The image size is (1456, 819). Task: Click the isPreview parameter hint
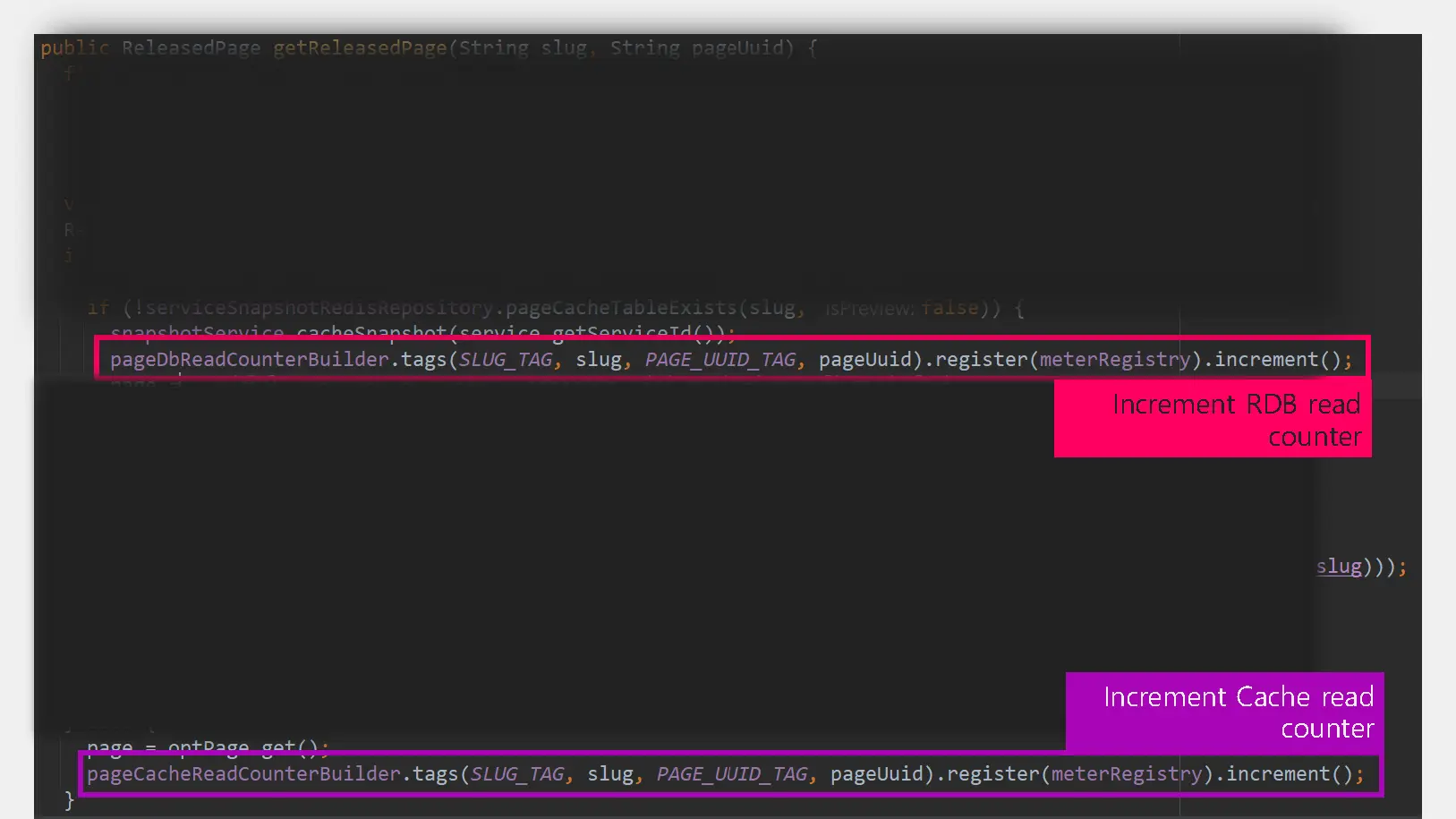(x=867, y=309)
